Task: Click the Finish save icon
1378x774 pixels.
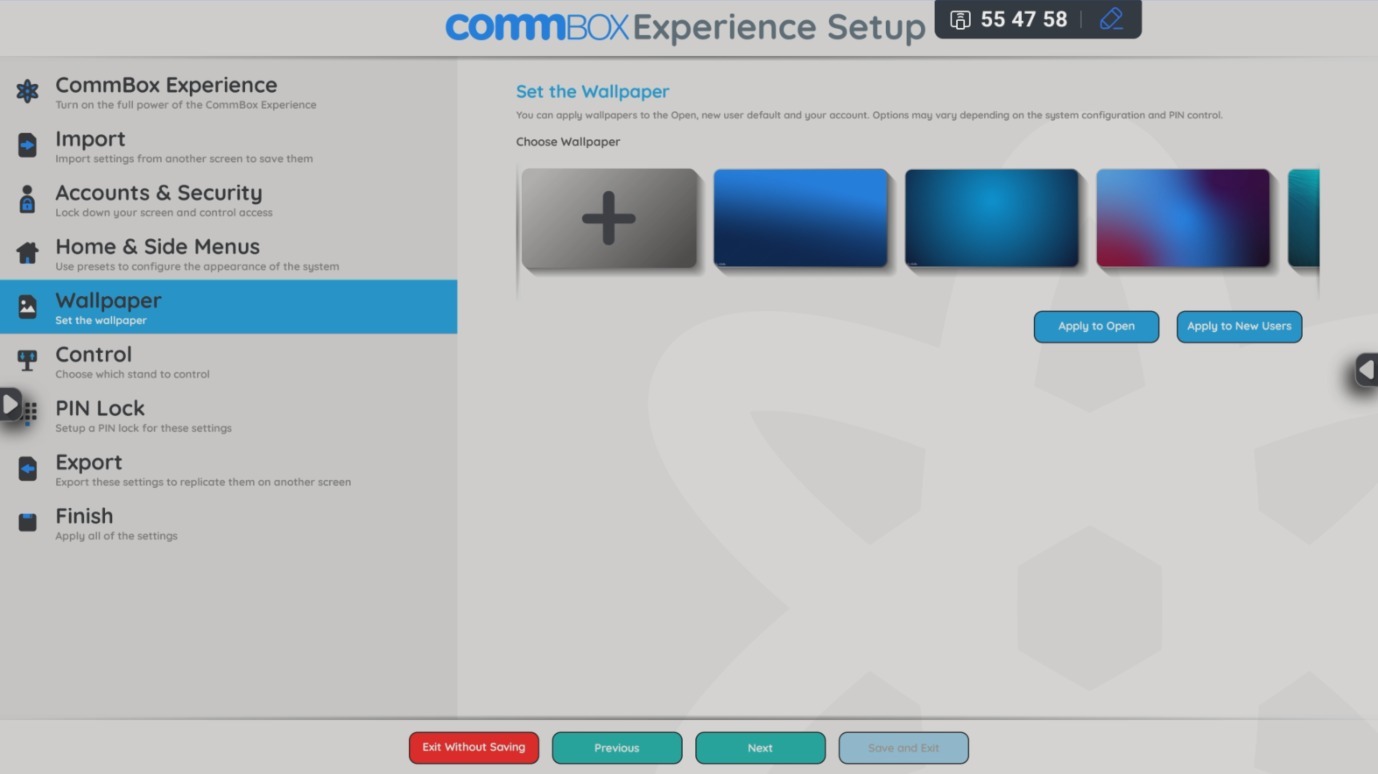Action: click(27, 522)
